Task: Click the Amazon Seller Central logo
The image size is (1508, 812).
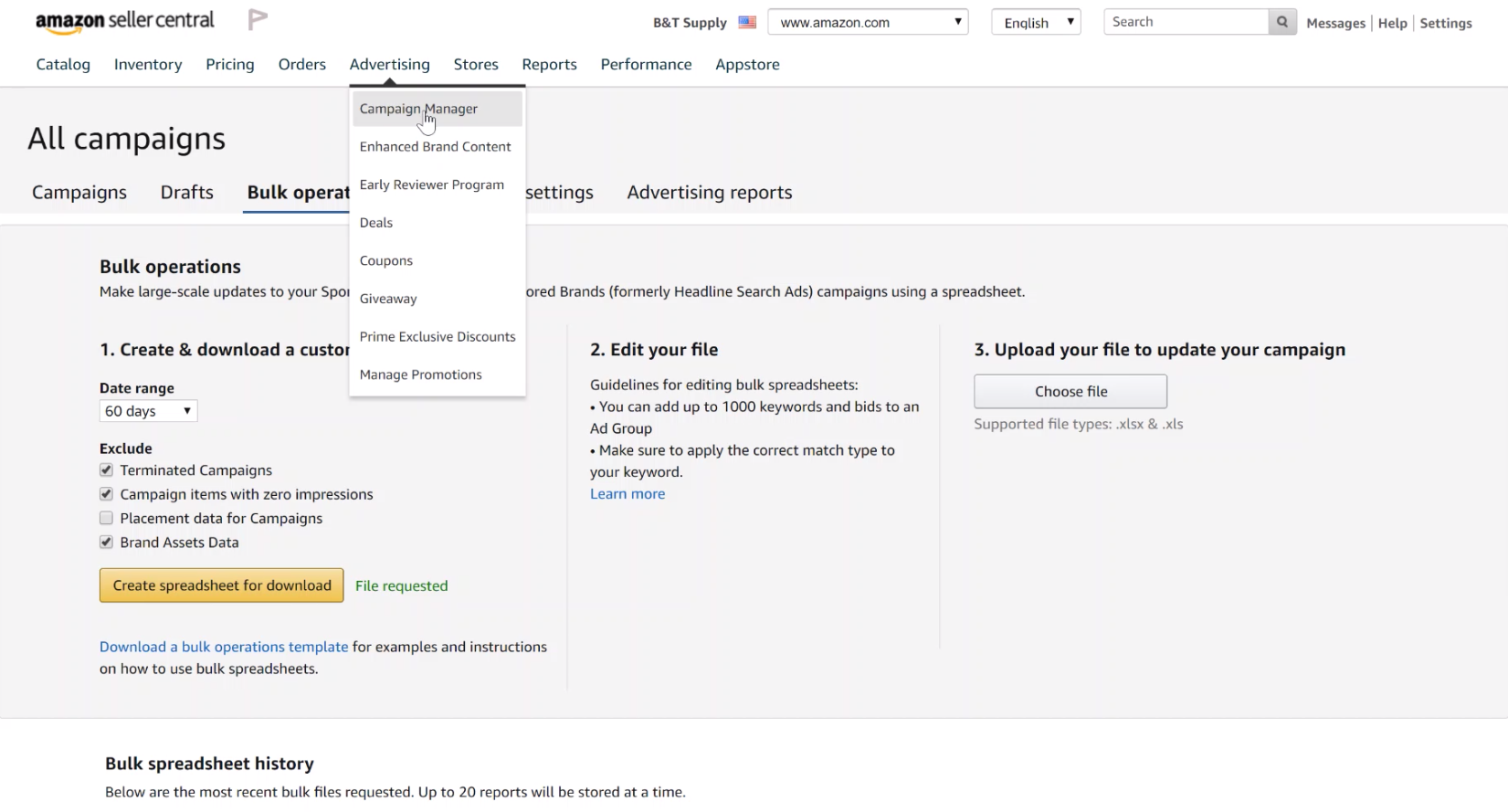Action: pyautogui.click(x=124, y=21)
